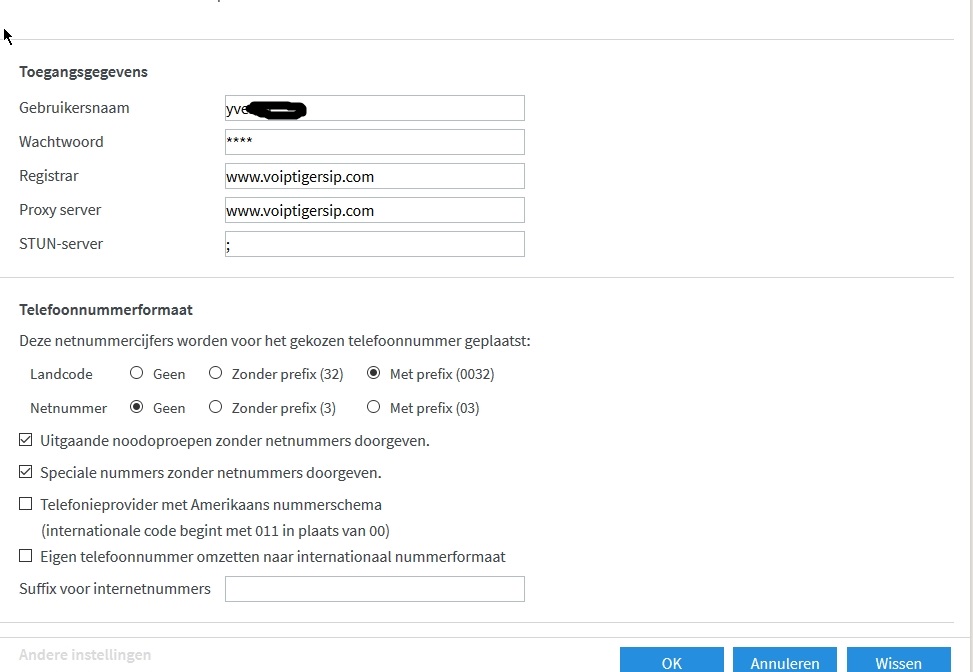Click the Wissen button

tap(898, 663)
